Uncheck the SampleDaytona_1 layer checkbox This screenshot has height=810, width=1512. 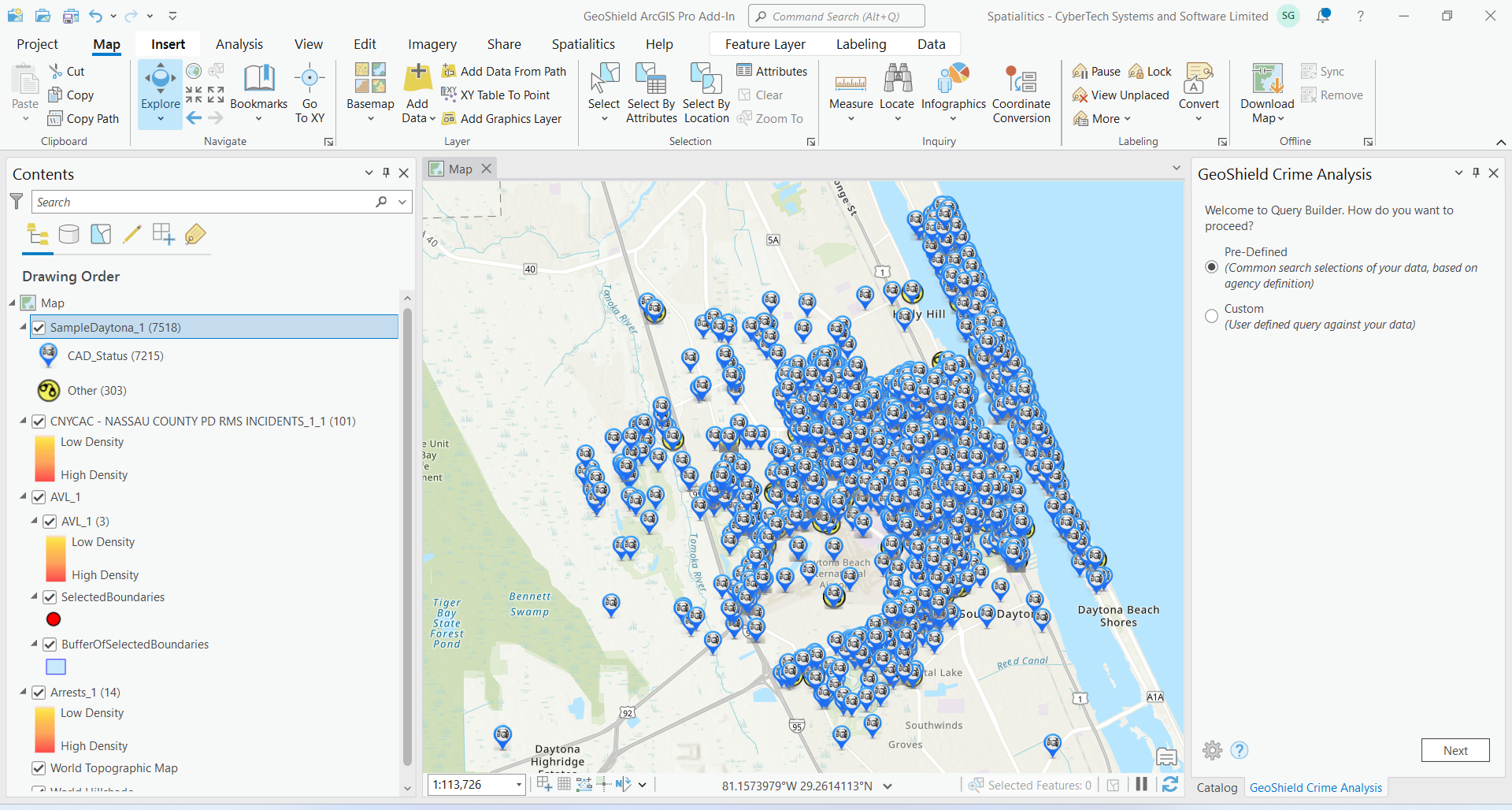tap(39, 328)
